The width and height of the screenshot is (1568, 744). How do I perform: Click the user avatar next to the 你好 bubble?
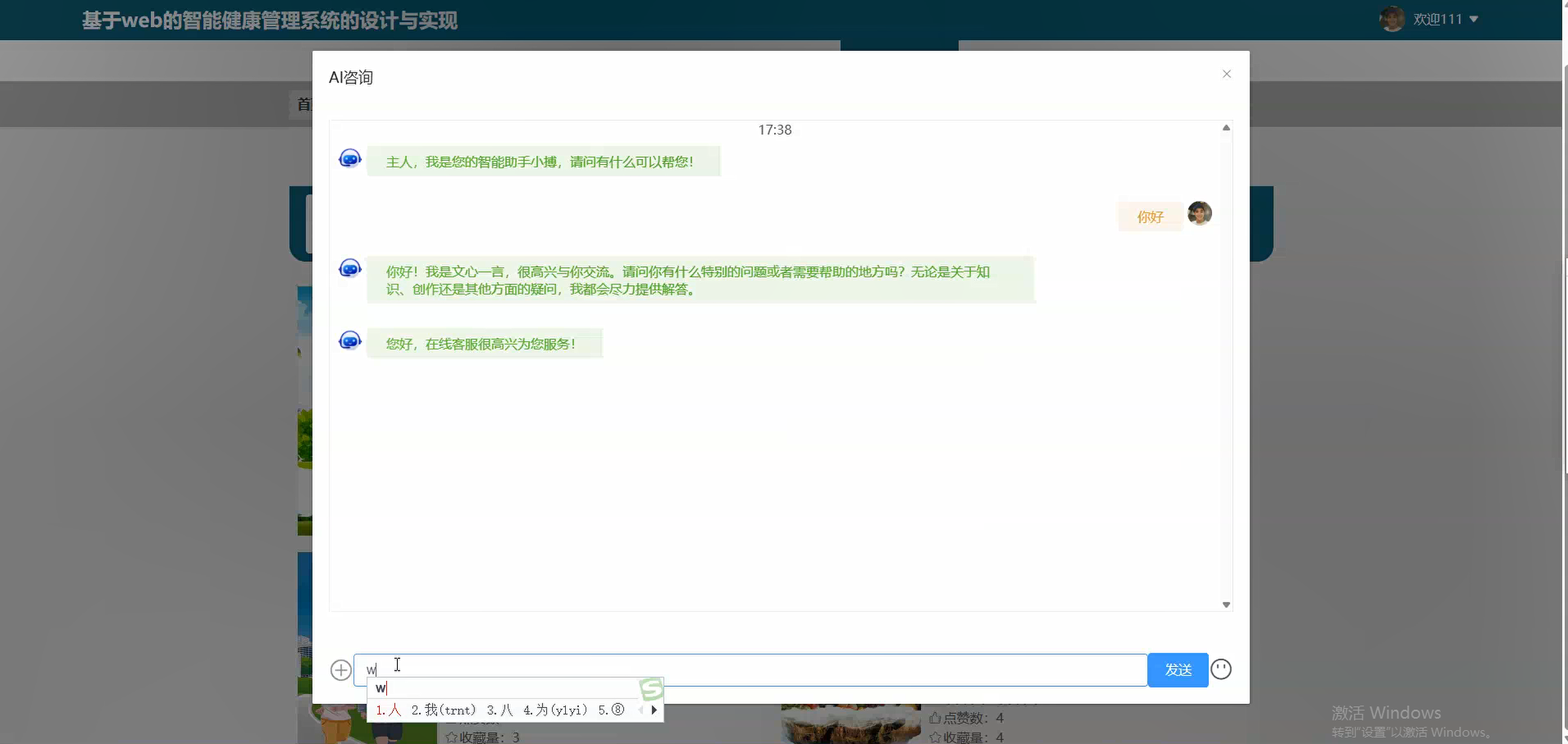point(1198,213)
